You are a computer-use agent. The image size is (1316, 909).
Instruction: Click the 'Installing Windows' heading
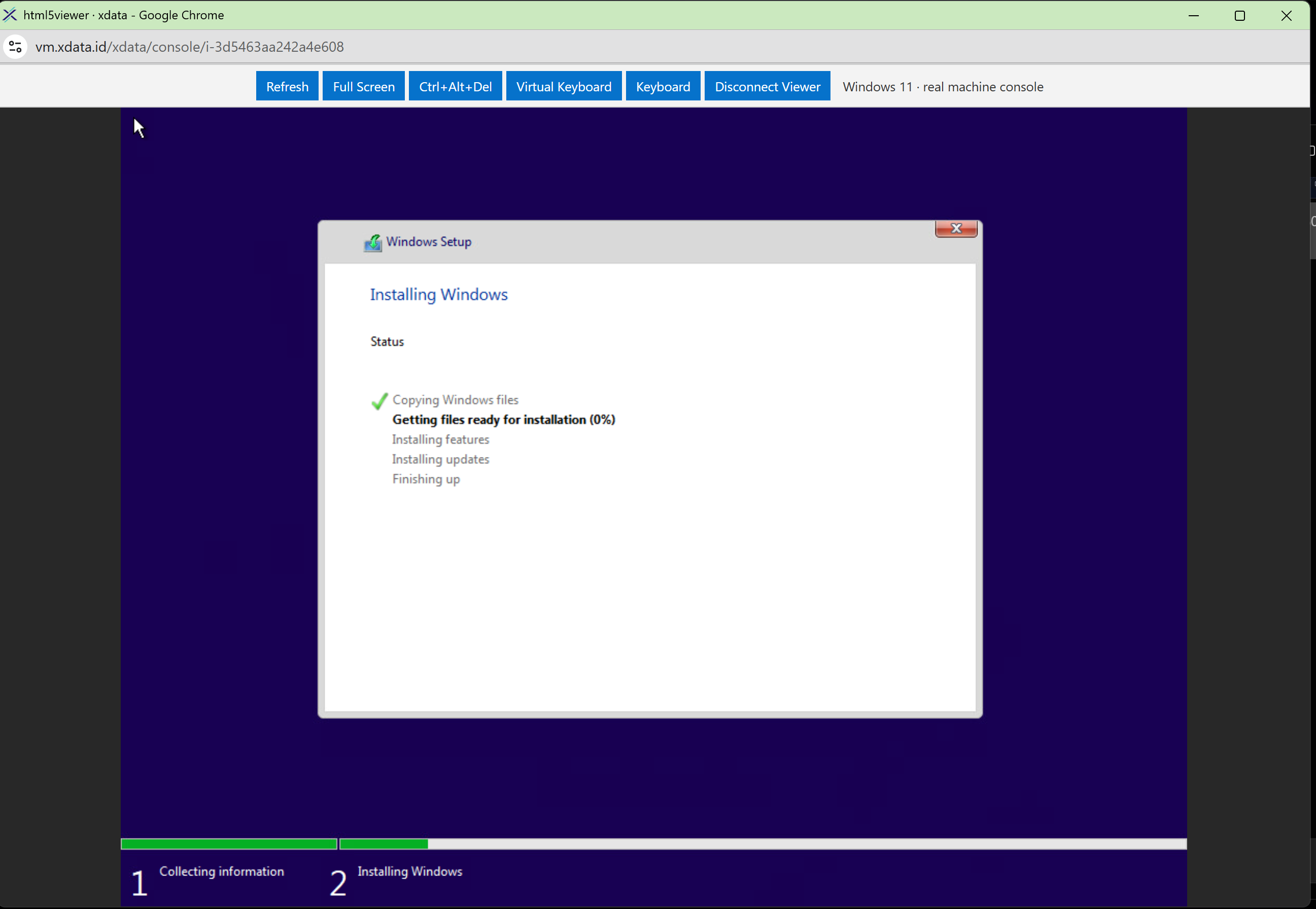[x=438, y=294]
